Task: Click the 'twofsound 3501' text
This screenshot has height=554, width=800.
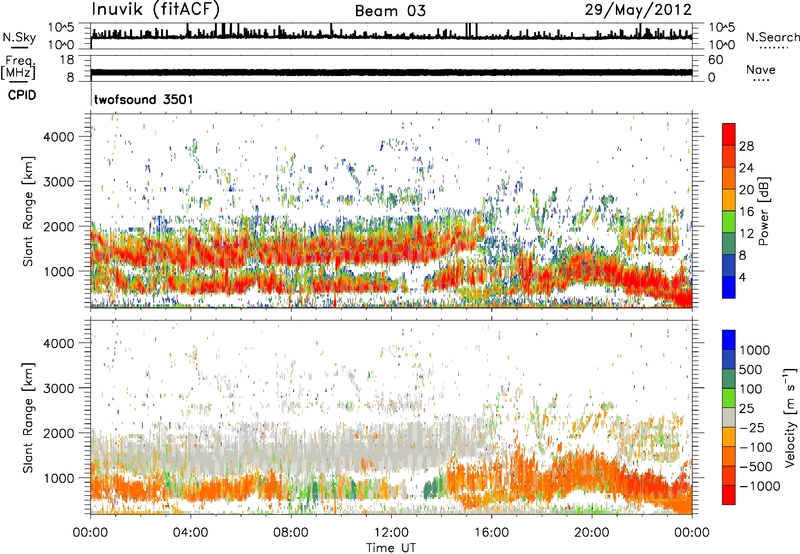Action: 144,99
